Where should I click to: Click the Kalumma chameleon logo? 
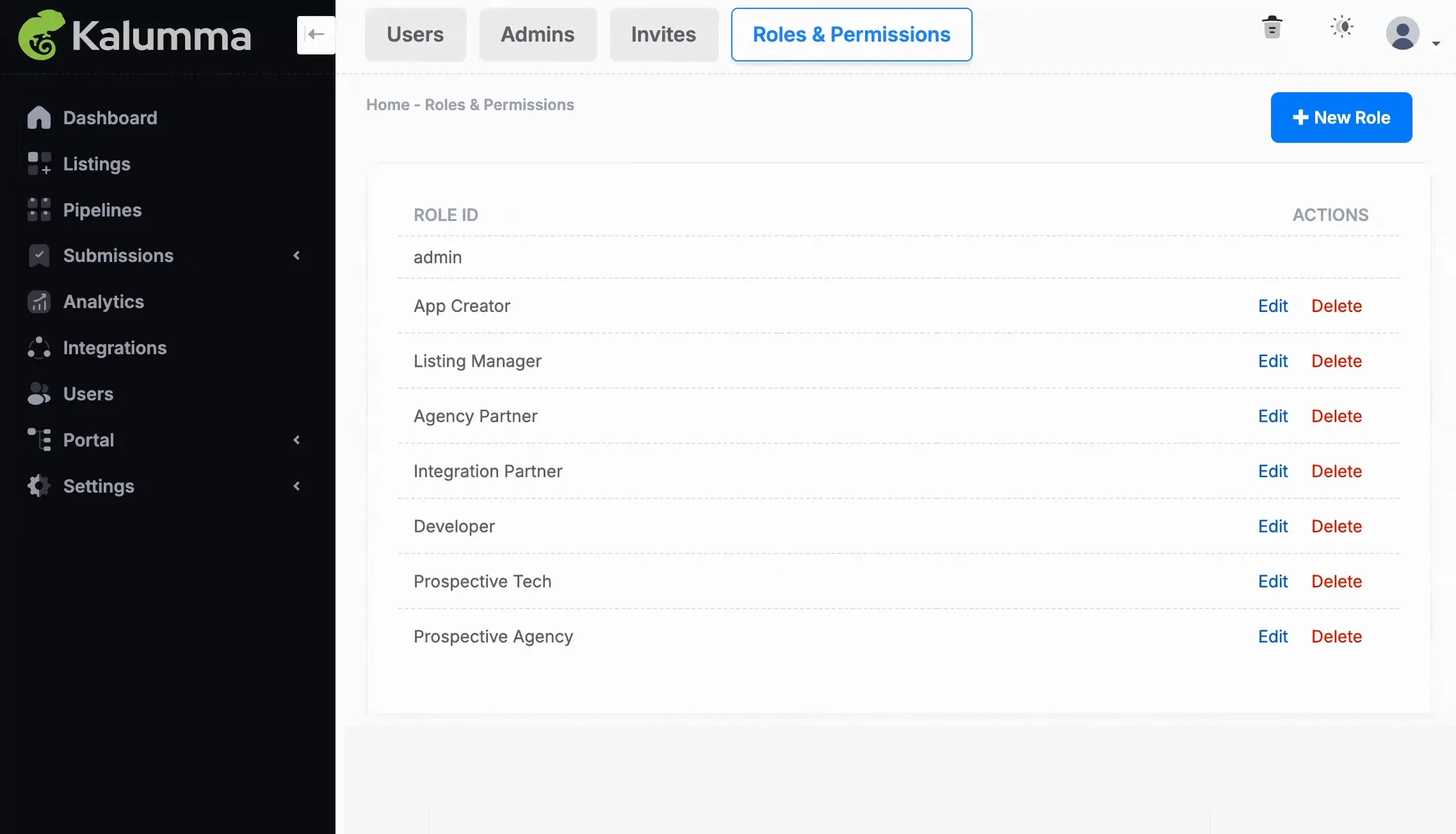tap(42, 35)
